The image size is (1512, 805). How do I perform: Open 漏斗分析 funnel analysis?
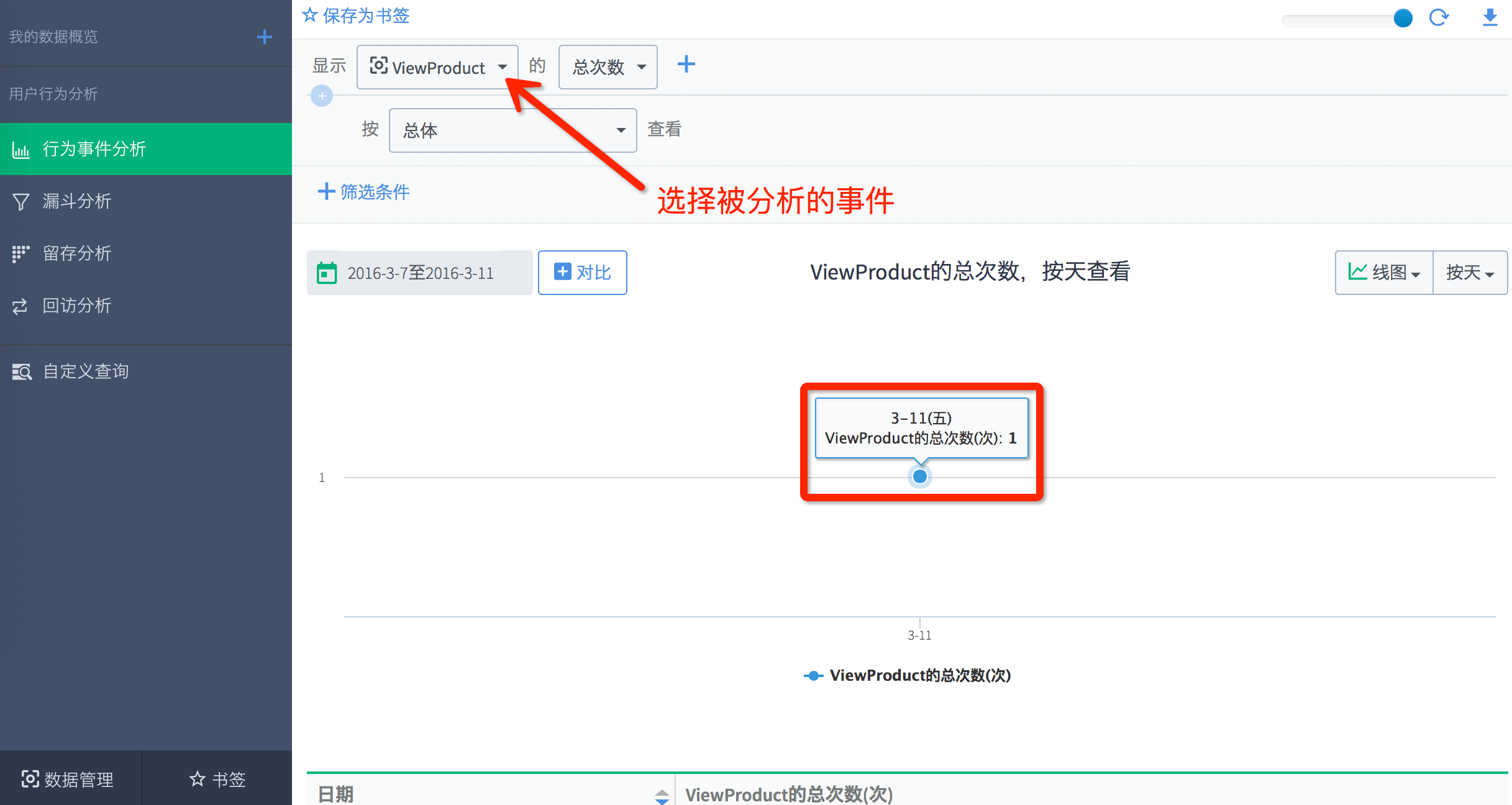pos(77,201)
